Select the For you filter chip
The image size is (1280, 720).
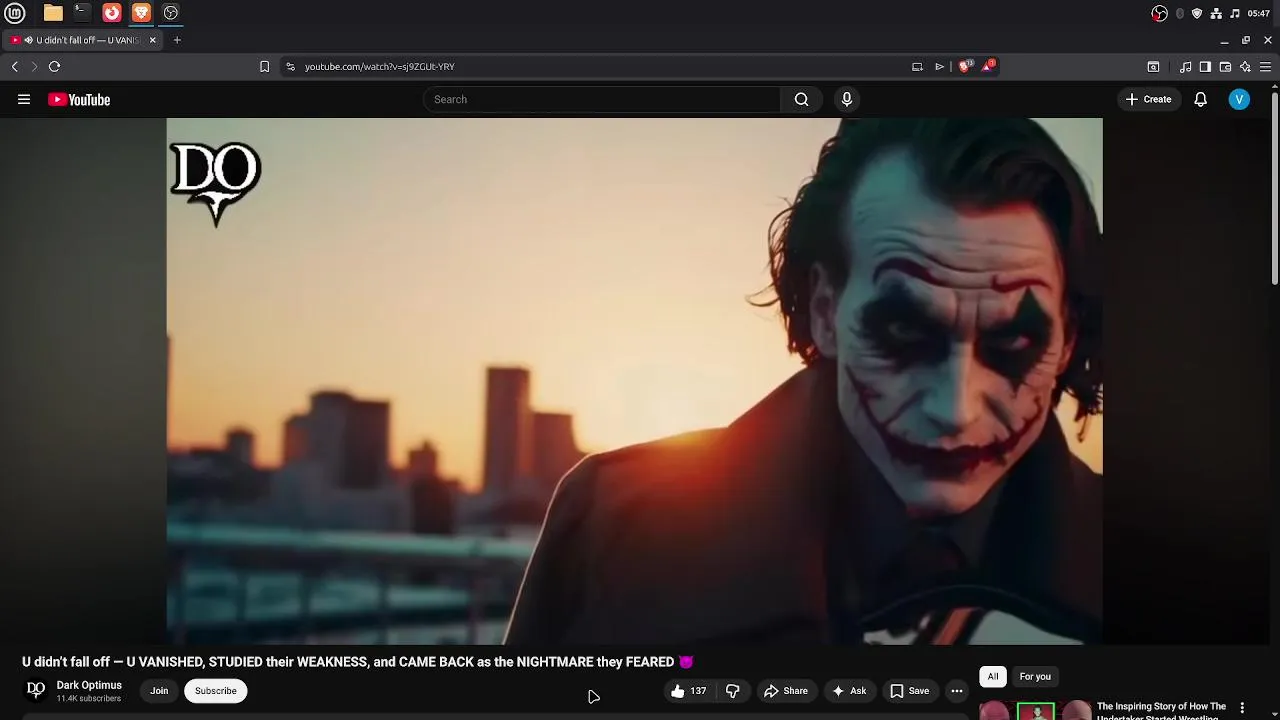click(x=1035, y=677)
